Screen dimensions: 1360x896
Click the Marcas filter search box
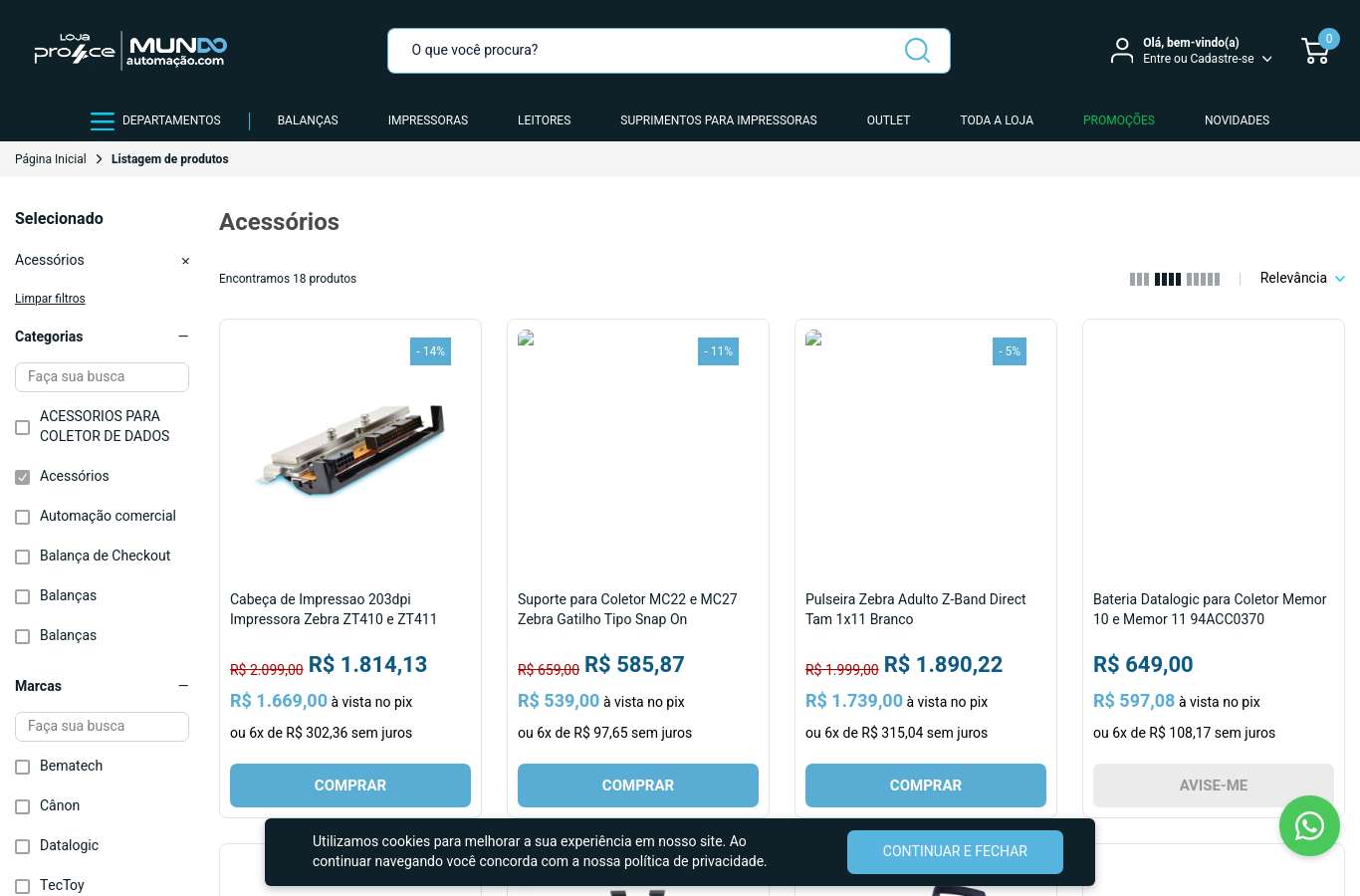102,727
